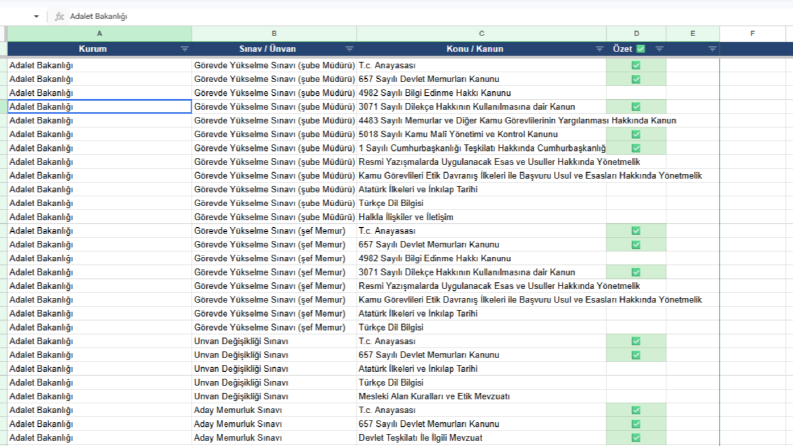Viewport: 793px width, 446px height.
Task: Click the fx formula icon
Action: tap(59, 16)
